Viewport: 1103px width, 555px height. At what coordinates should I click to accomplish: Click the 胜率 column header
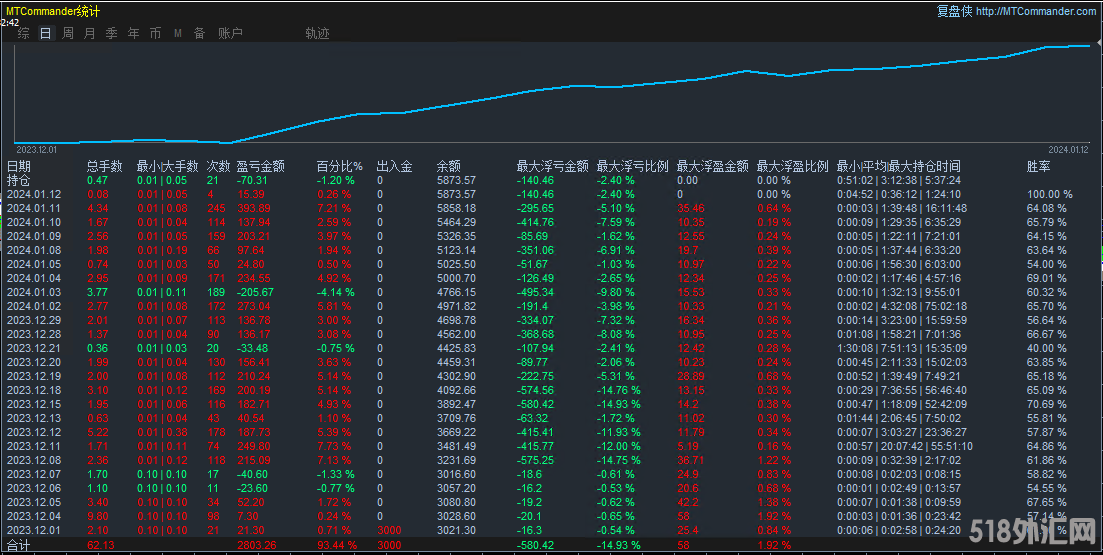point(1039,166)
